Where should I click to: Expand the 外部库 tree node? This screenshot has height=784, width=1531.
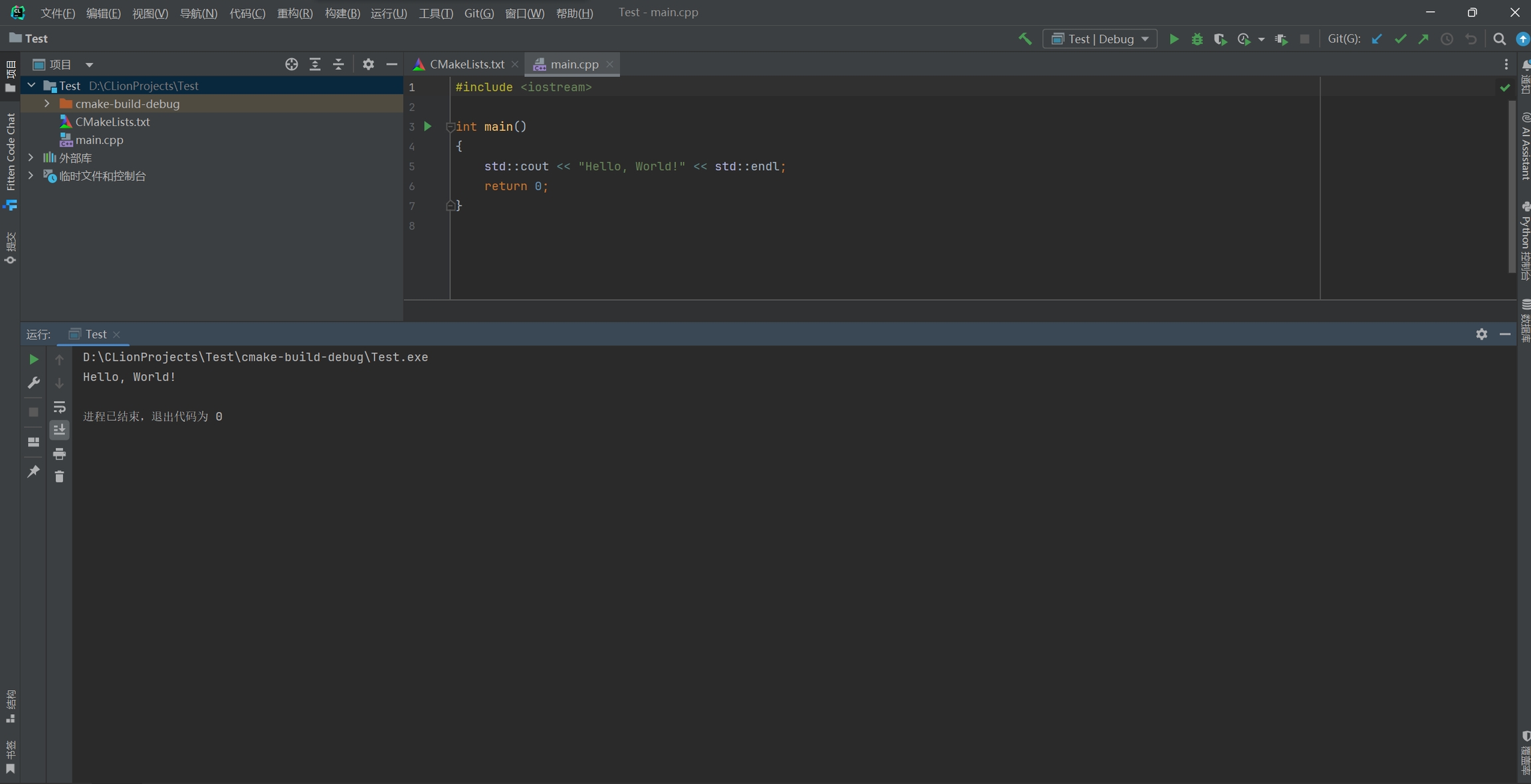(x=31, y=157)
